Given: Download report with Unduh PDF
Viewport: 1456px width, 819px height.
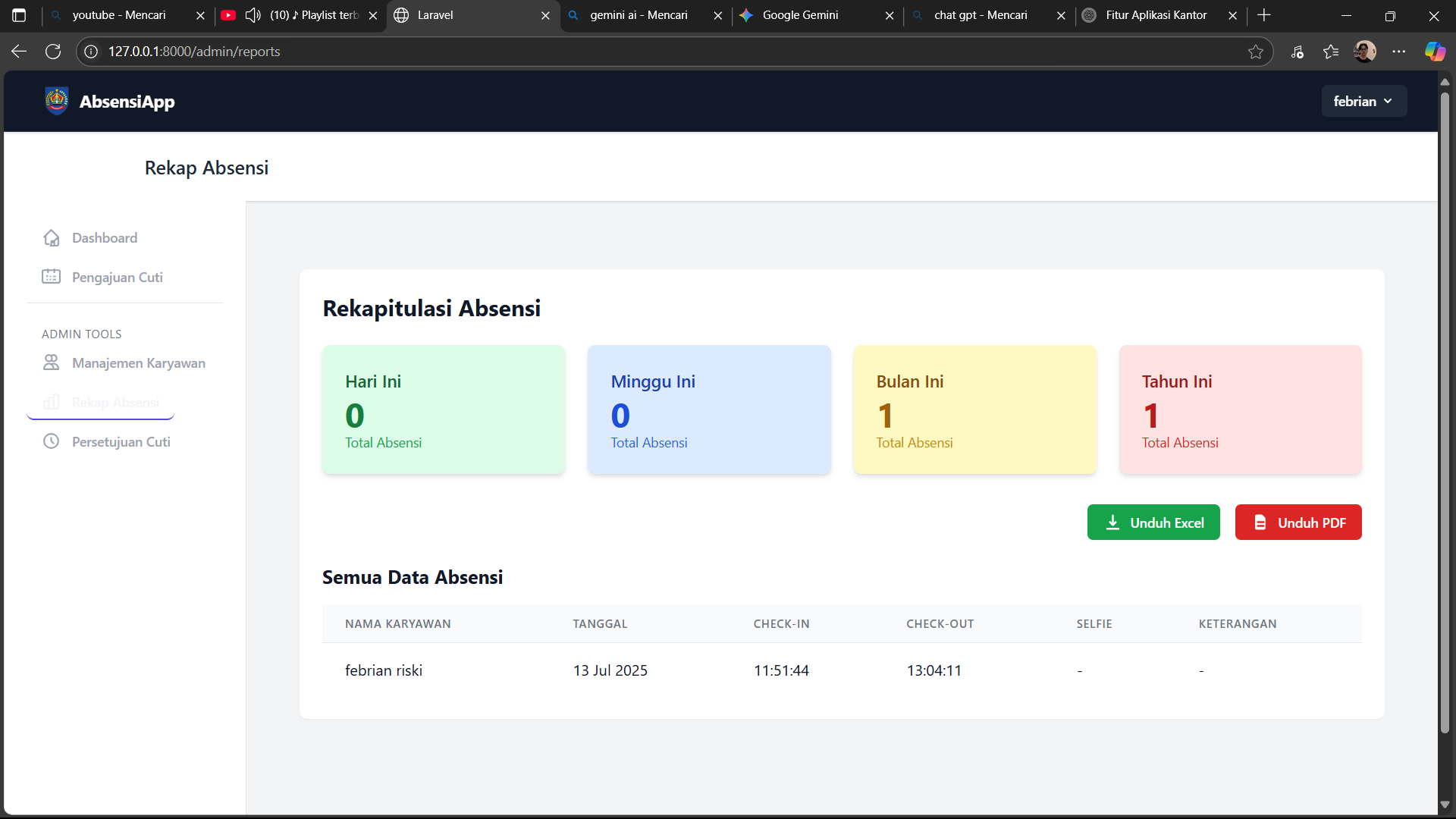Looking at the screenshot, I should pos(1298,522).
